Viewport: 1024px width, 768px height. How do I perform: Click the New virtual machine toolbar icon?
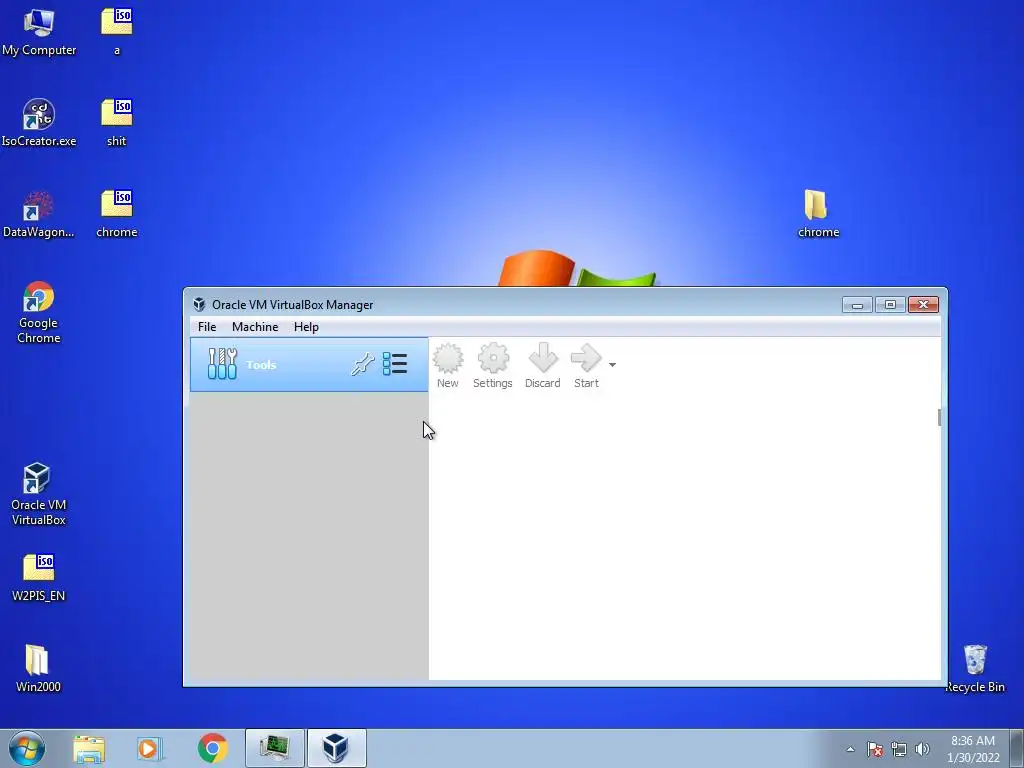(448, 366)
